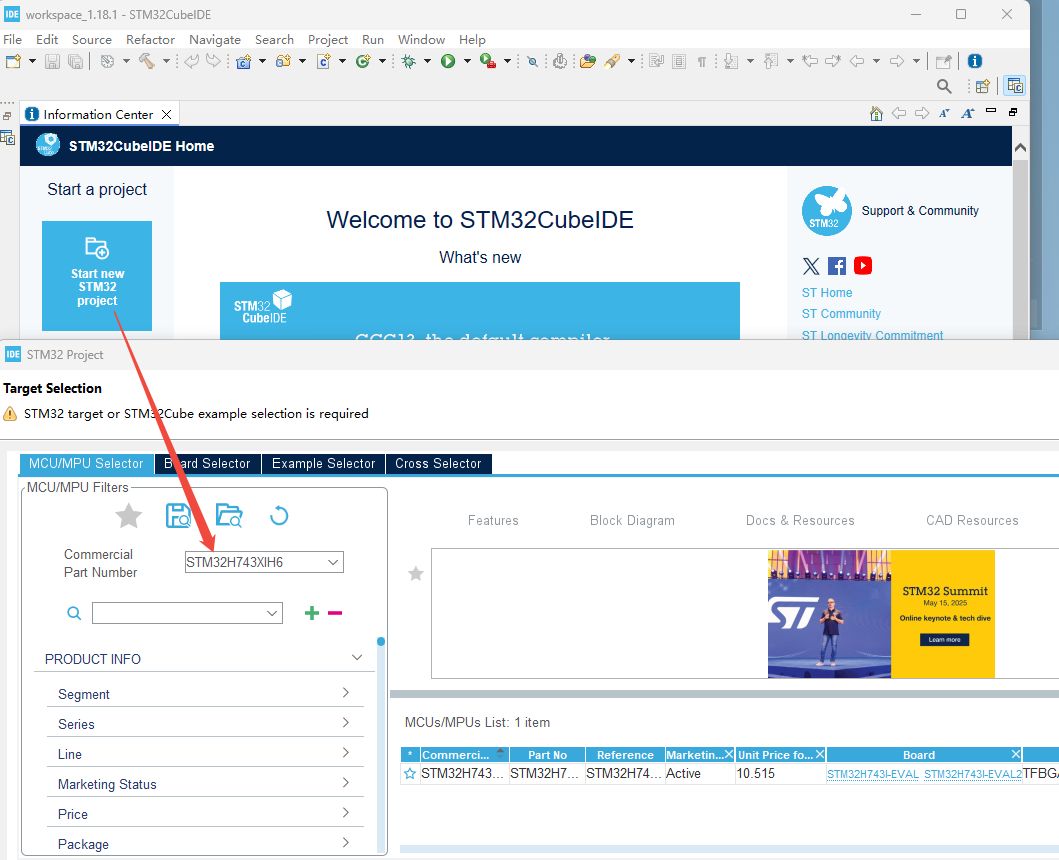Click the hammer Build toolbar icon
The width and height of the screenshot is (1059, 860).
(147, 61)
